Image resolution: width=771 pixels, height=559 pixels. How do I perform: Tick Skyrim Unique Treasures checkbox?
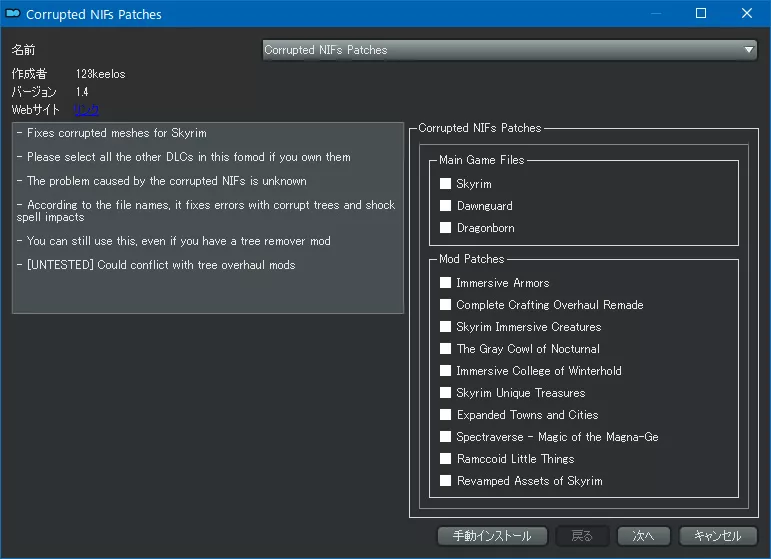(x=445, y=393)
